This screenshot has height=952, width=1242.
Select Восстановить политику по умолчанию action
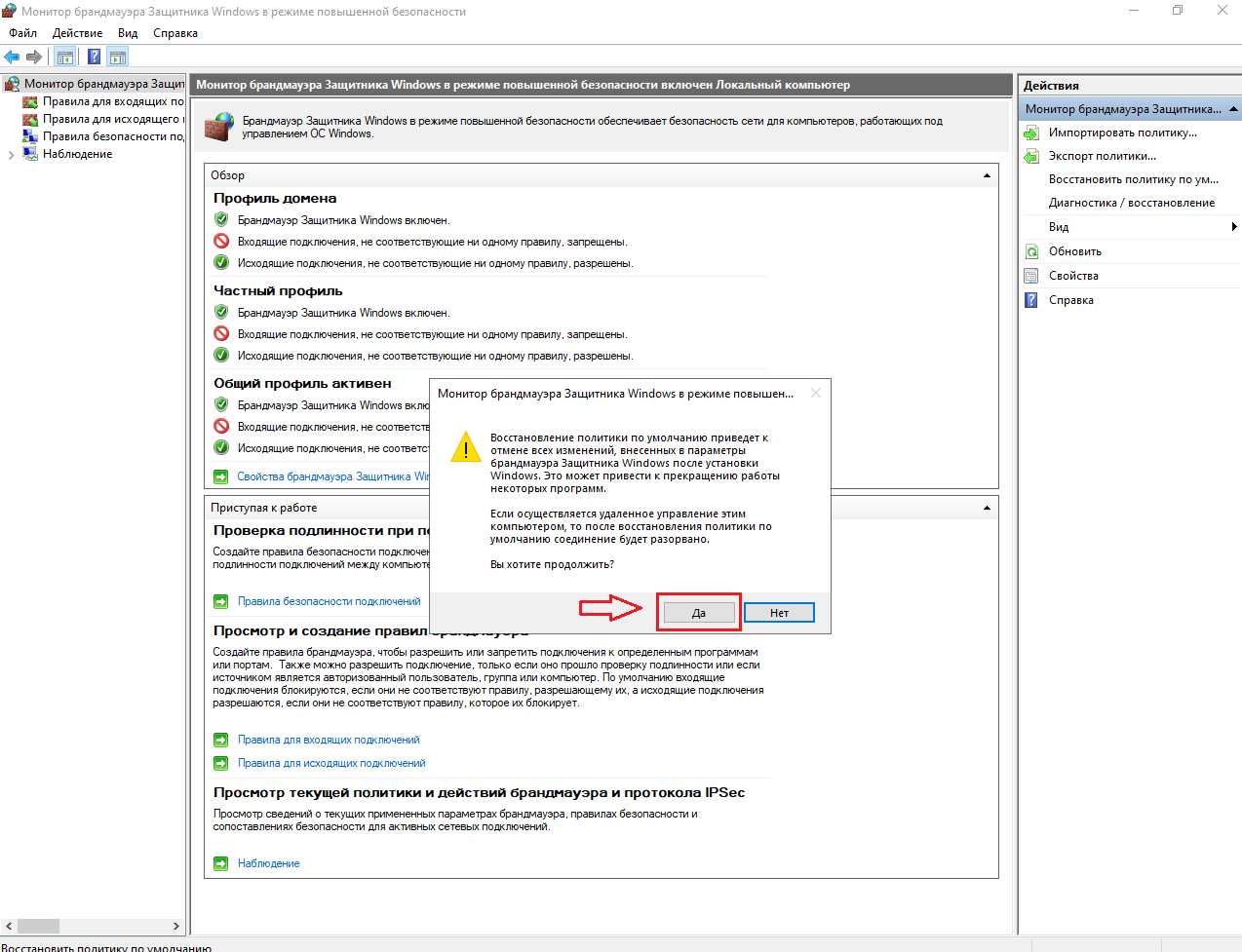click(x=1134, y=179)
